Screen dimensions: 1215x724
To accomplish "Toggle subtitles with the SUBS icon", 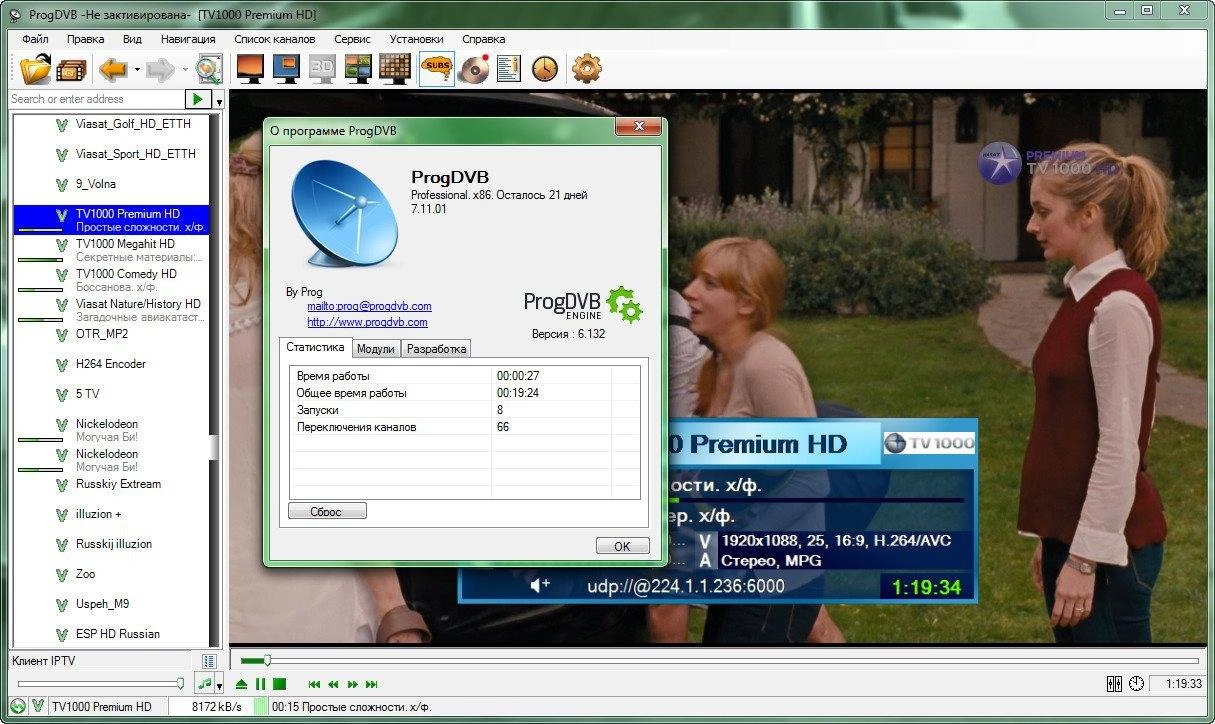I will pos(437,69).
